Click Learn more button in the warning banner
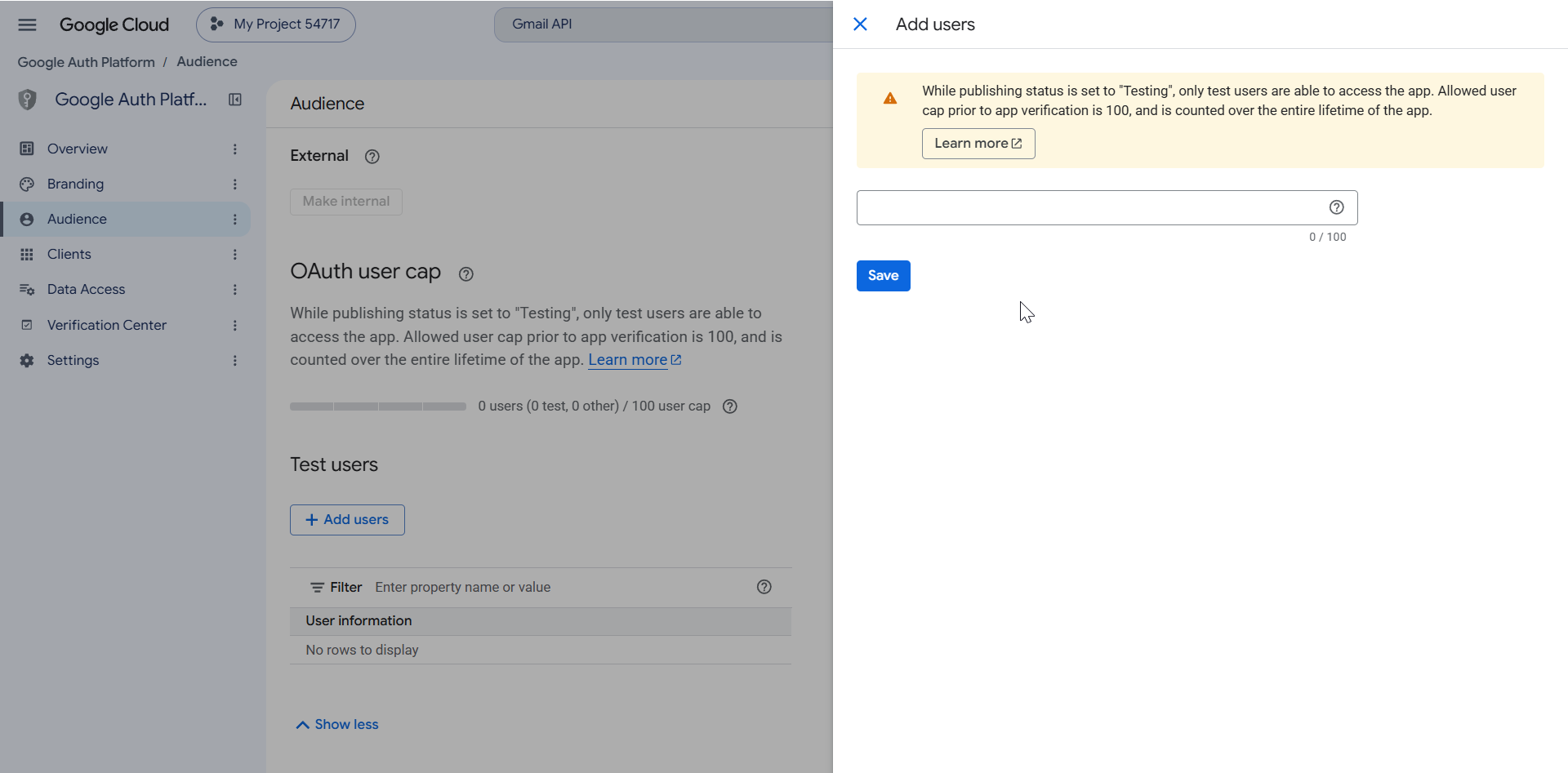This screenshot has width=1568, height=773. (978, 144)
